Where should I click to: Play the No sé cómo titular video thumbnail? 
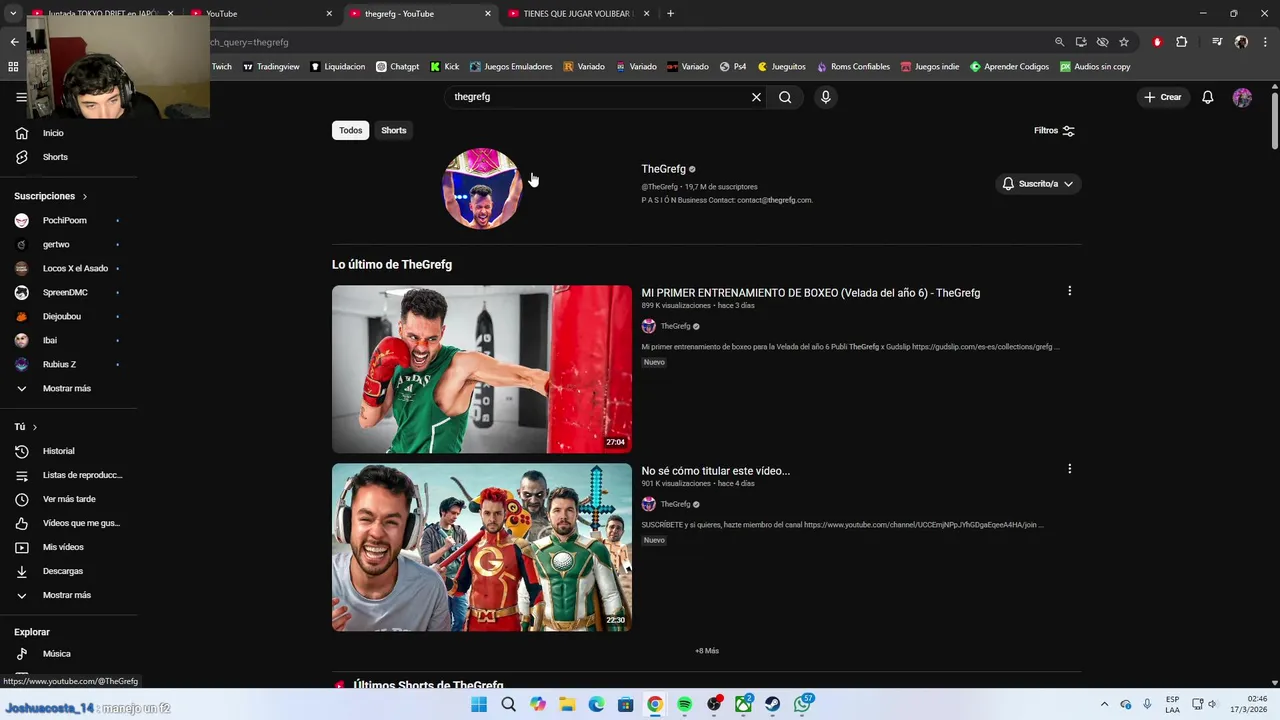(482, 547)
